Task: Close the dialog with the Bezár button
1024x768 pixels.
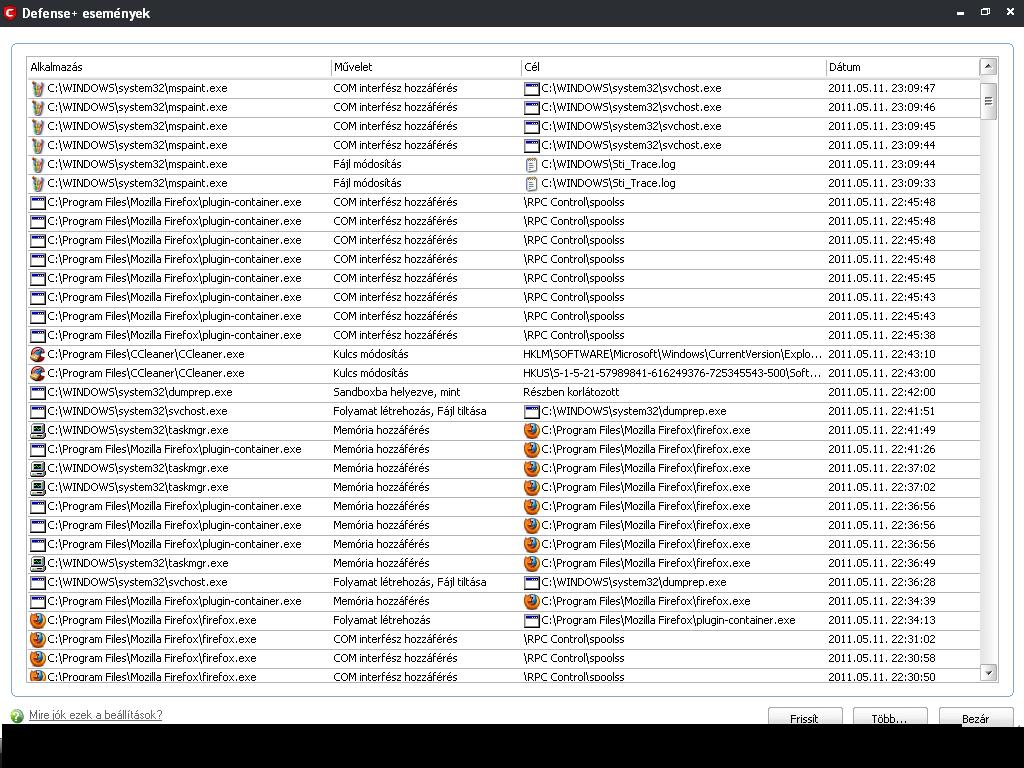Action: 976,716
